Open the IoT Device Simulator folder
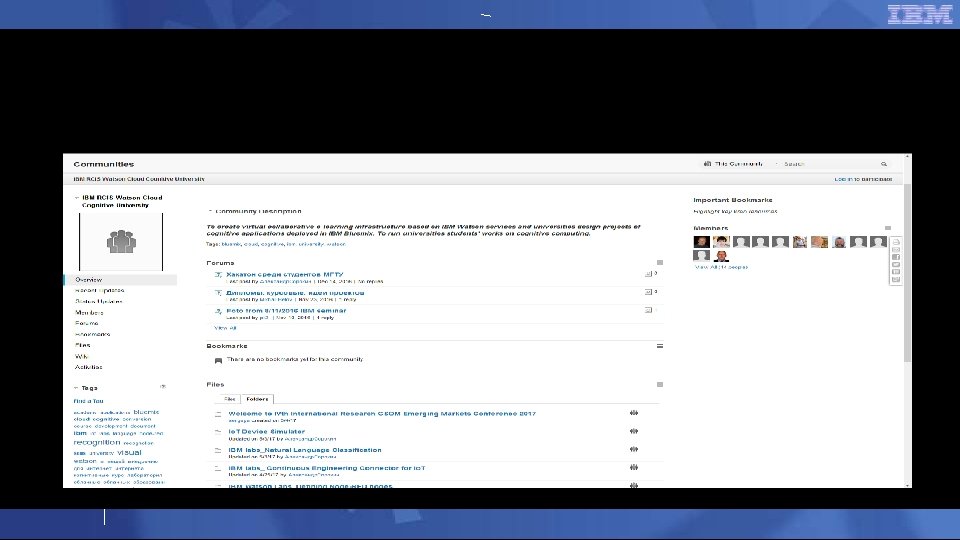This screenshot has height=540, width=960. coord(266,432)
